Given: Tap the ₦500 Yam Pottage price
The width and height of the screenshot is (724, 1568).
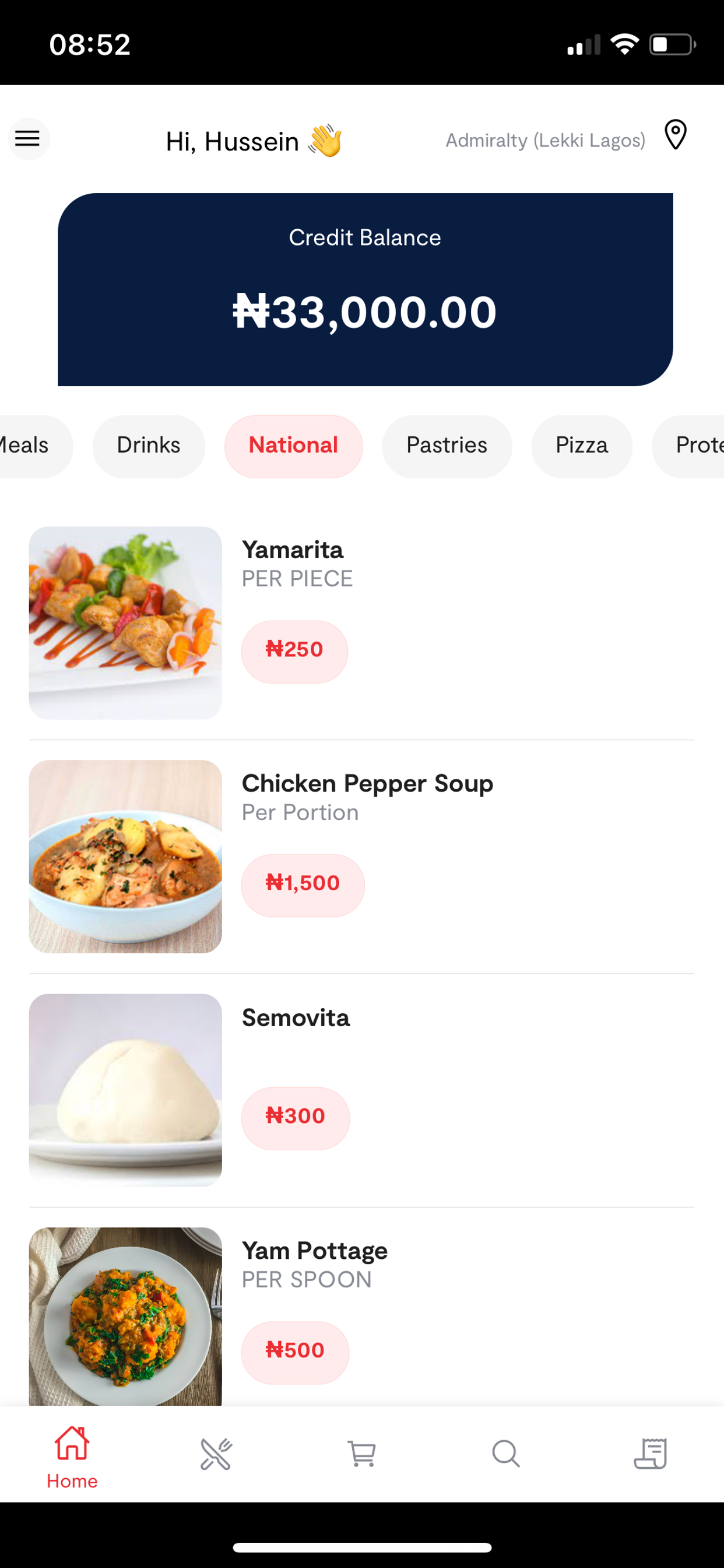Looking at the screenshot, I should tap(295, 1353).
